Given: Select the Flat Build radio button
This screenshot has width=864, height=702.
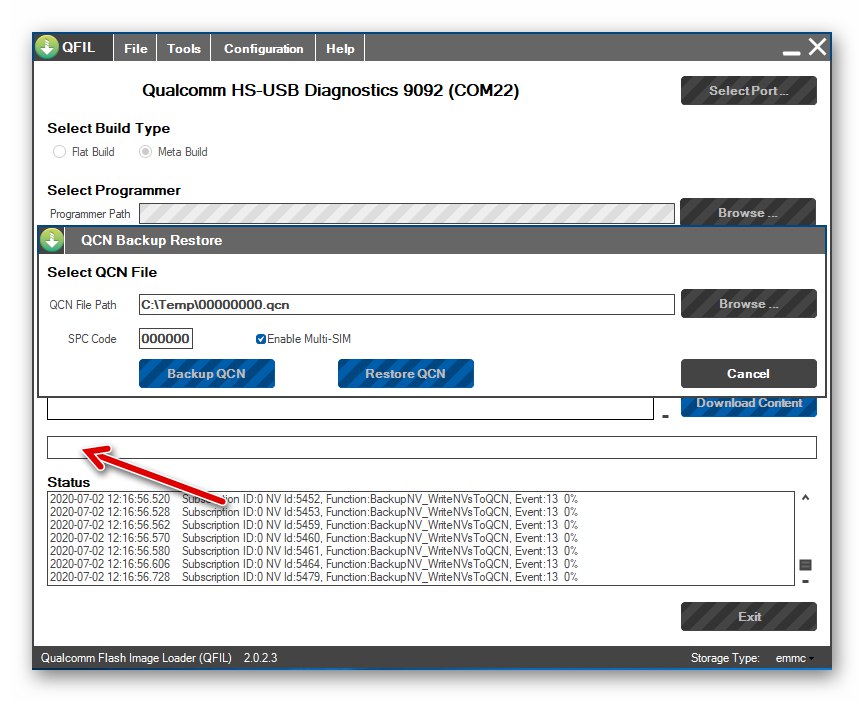Looking at the screenshot, I should click(x=59, y=152).
